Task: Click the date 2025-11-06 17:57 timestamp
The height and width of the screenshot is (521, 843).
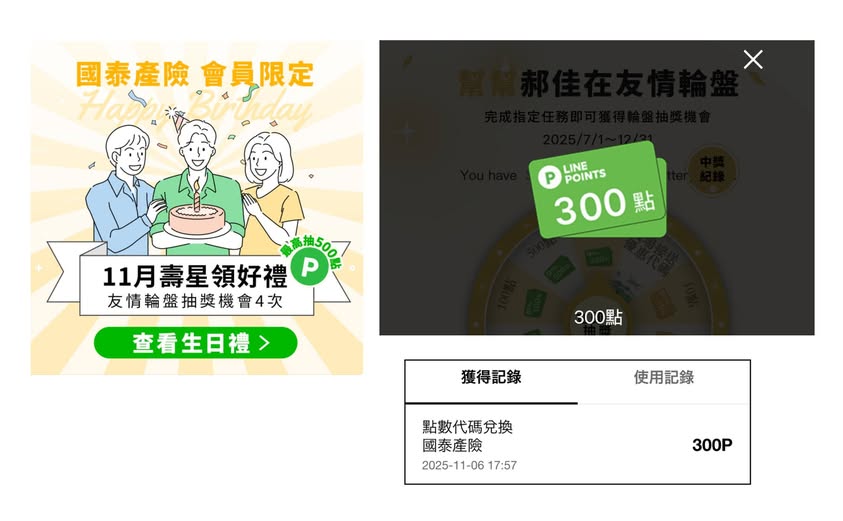Action: 469,466
